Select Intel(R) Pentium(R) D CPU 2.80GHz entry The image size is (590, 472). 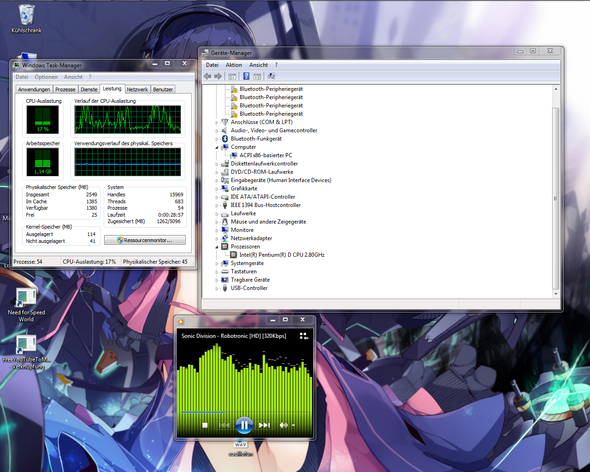coord(282,255)
